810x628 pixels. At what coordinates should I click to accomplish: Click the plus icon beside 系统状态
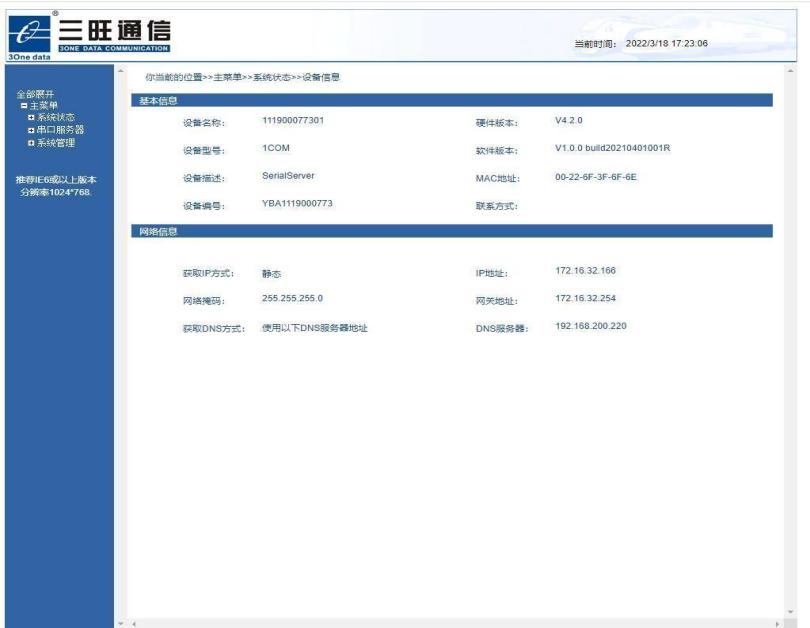pos(31,118)
